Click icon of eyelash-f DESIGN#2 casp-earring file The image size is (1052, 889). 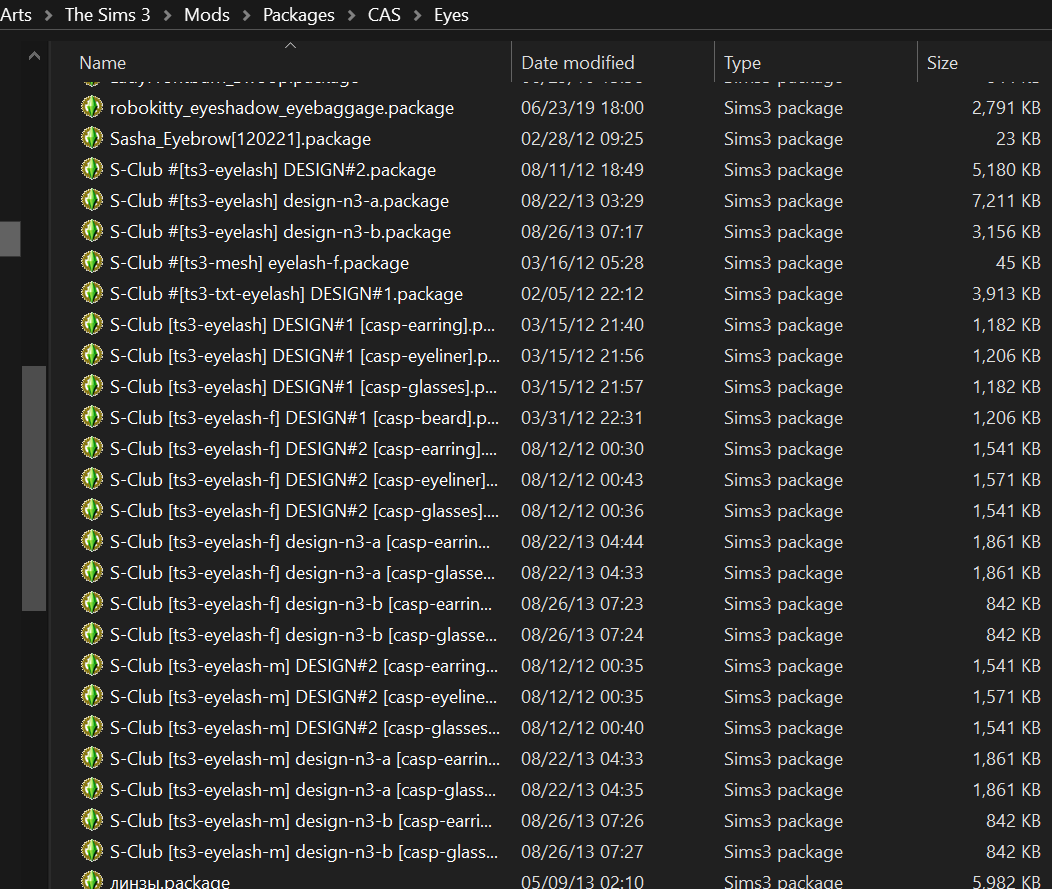click(x=92, y=448)
